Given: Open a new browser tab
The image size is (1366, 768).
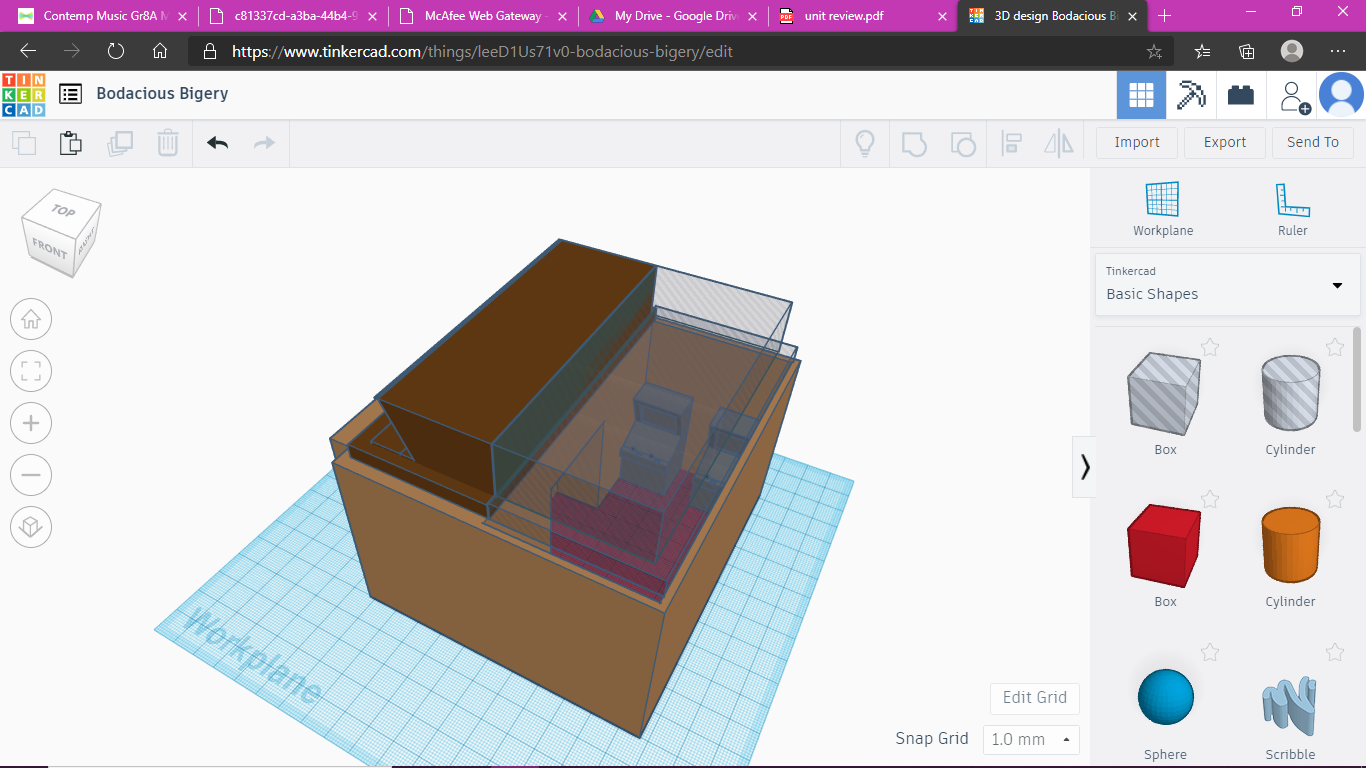Looking at the screenshot, I should 1164,16.
